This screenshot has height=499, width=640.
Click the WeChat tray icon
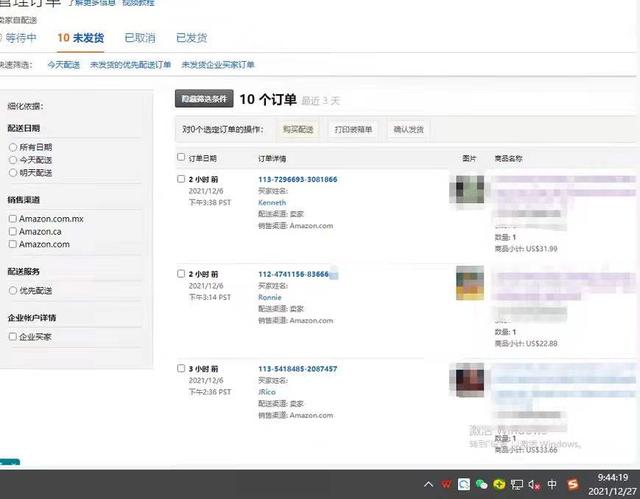click(482, 484)
